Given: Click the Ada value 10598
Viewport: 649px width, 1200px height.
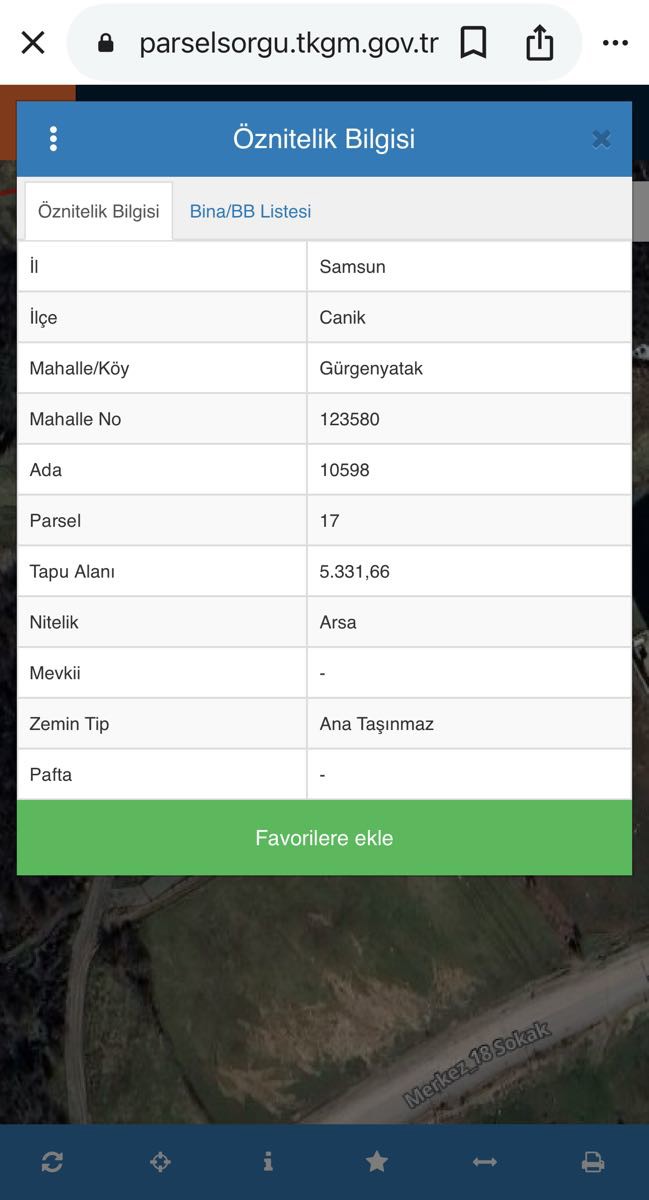Looking at the screenshot, I should (344, 470).
